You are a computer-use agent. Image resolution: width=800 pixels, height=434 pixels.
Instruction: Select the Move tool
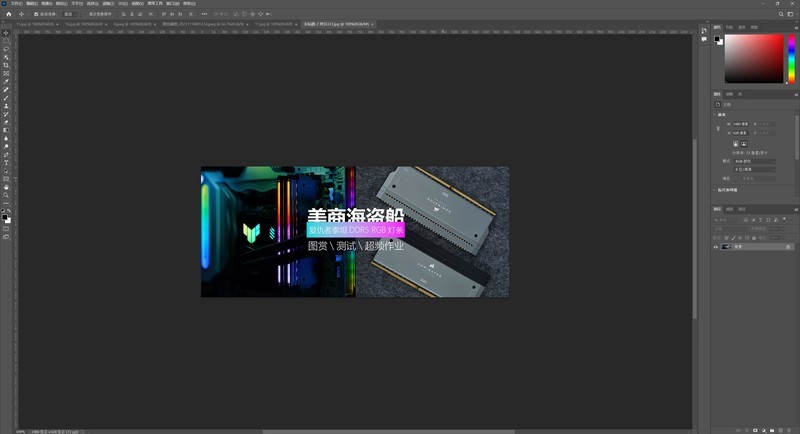[x=6, y=33]
